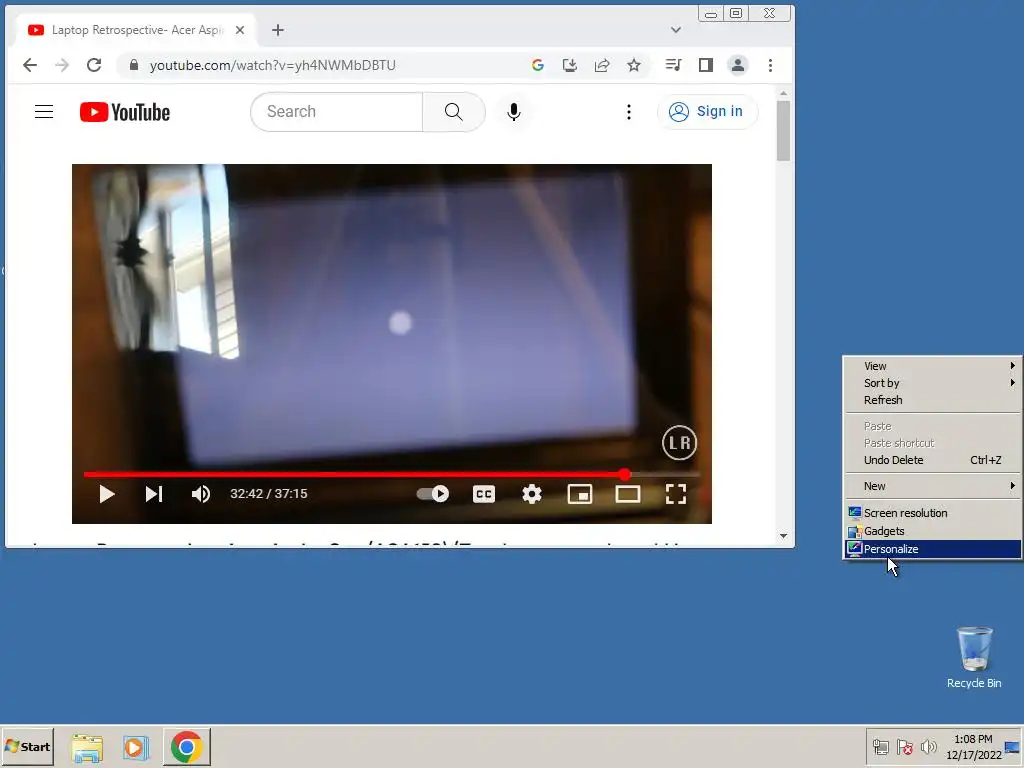
Task: Toggle the autoplay switch in player
Action: (x=433, y=494)
